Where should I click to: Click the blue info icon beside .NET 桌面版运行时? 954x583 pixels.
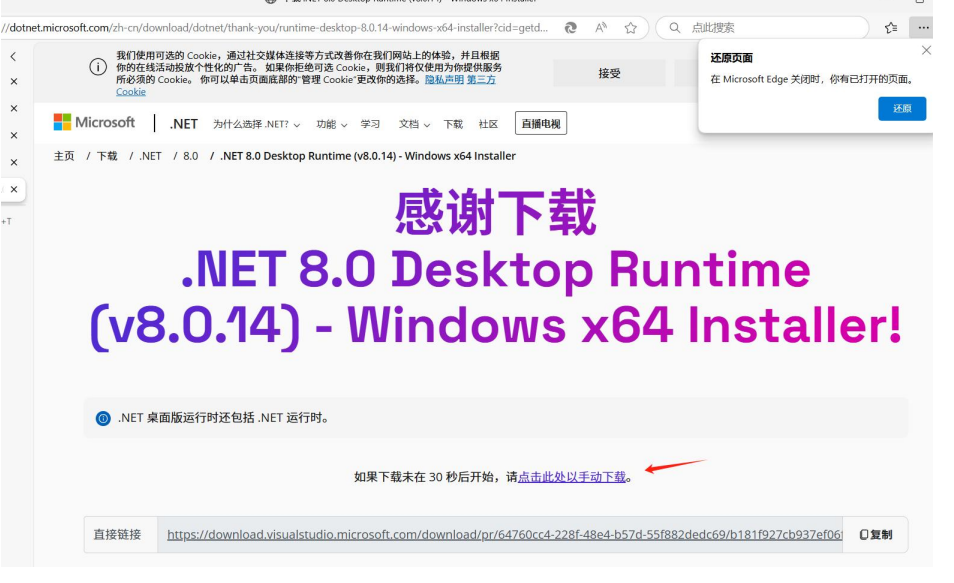[x=103, y=418]
